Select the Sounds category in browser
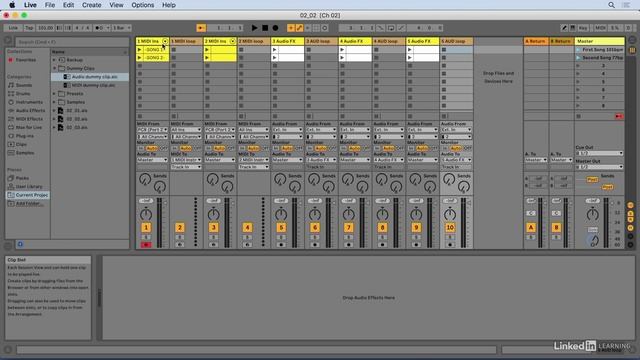This screenshot has width=640, height=360. pos(24,85)
